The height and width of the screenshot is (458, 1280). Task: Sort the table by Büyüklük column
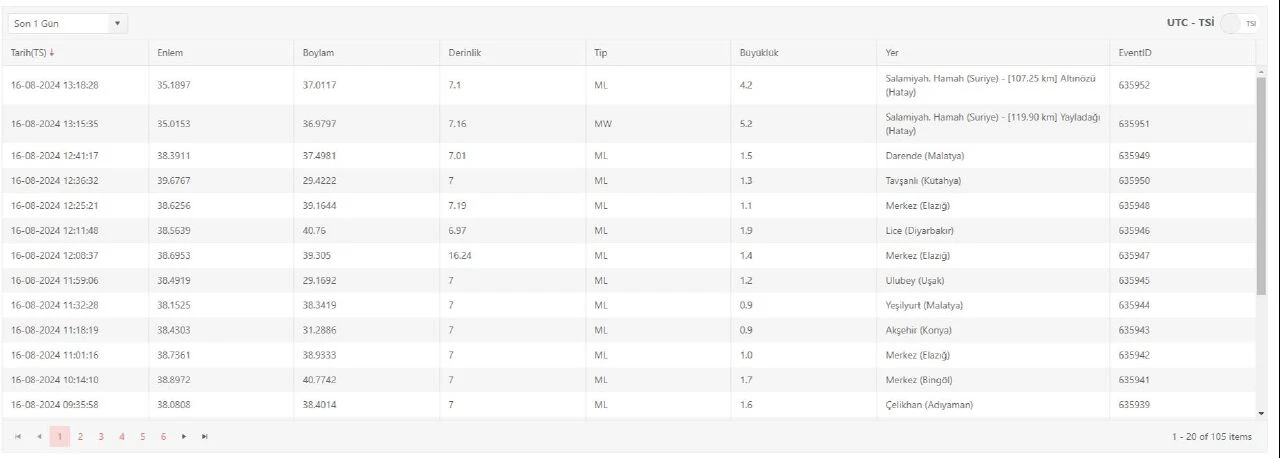click(758, 53)
